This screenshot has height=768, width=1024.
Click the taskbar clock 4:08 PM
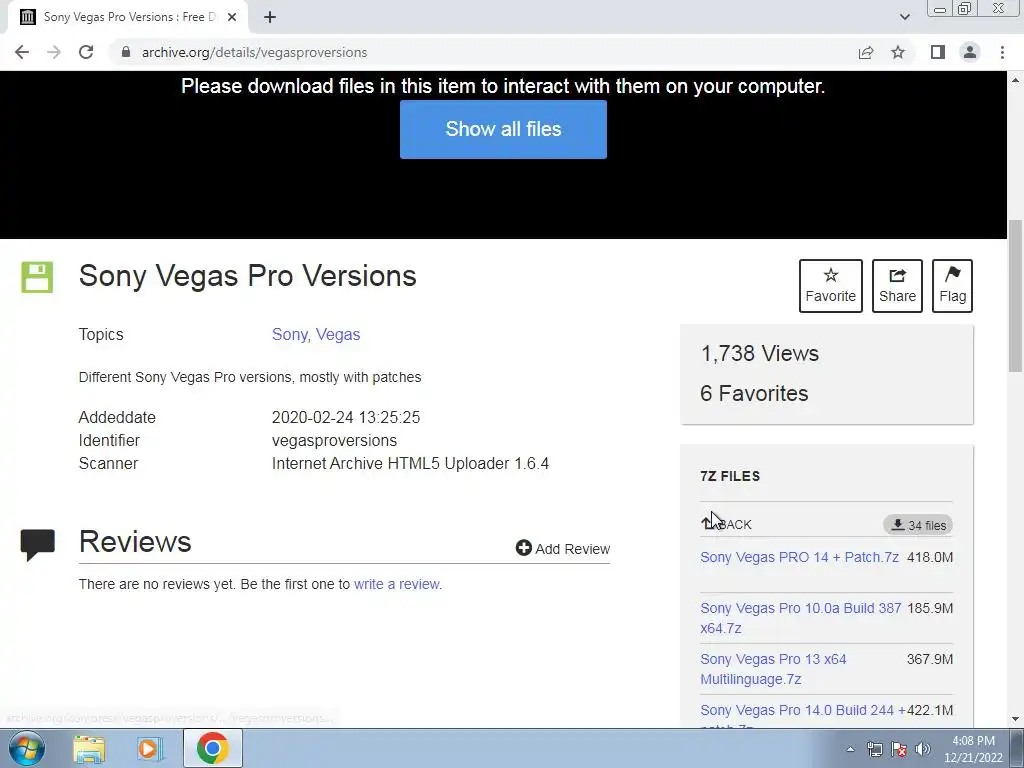click(973, 741)
